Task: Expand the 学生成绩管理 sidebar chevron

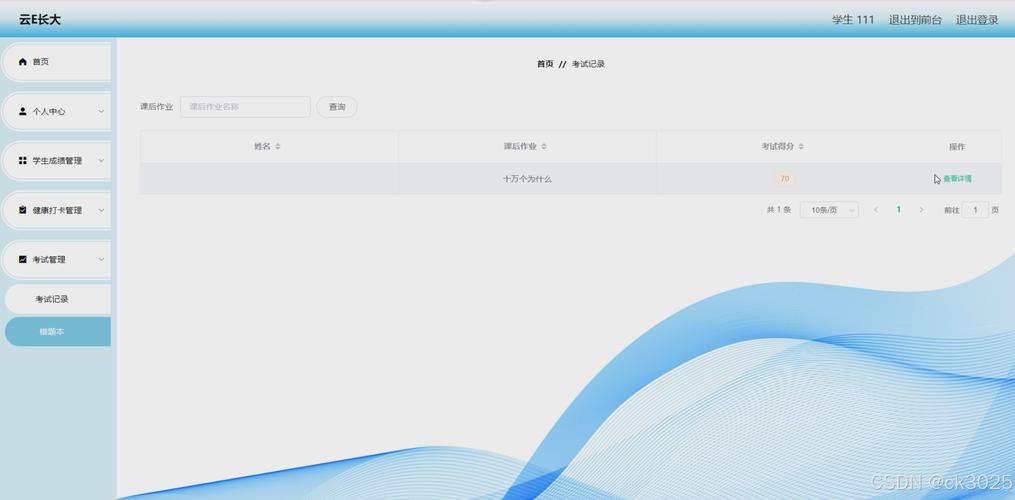Action: click(x=101, y=160)
